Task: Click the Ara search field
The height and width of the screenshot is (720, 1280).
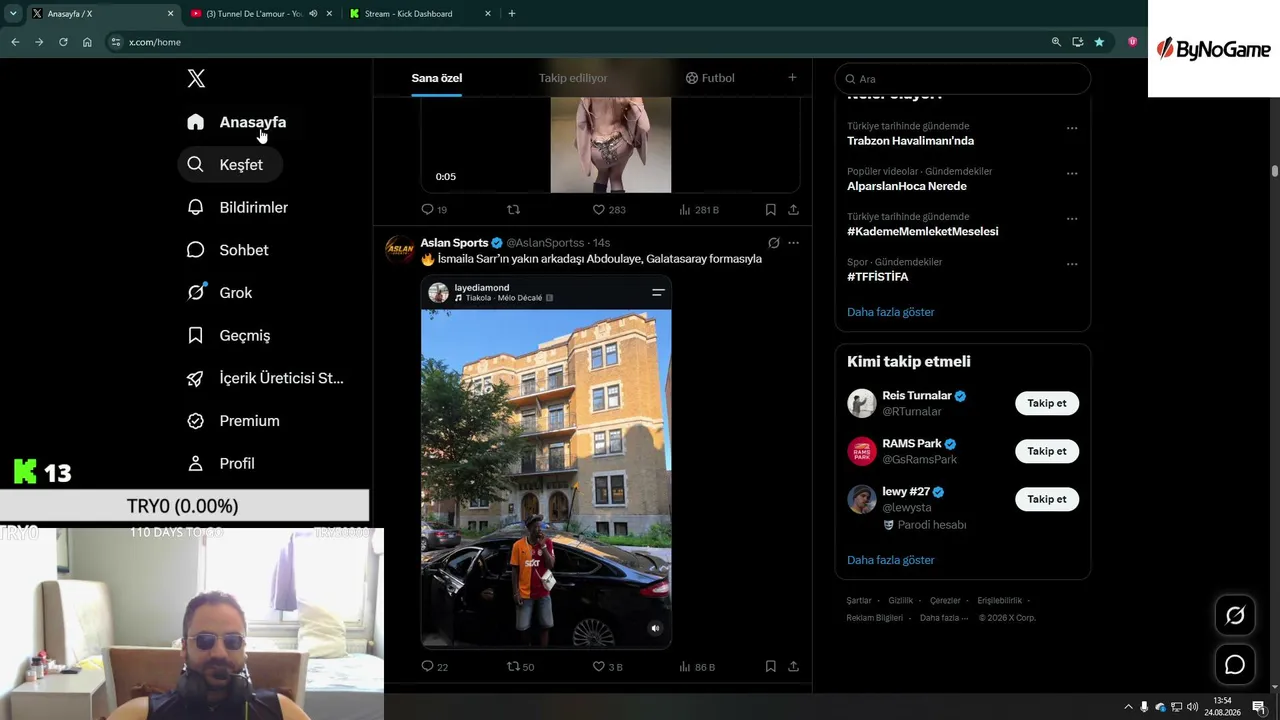Action: (x=963, y=79)
